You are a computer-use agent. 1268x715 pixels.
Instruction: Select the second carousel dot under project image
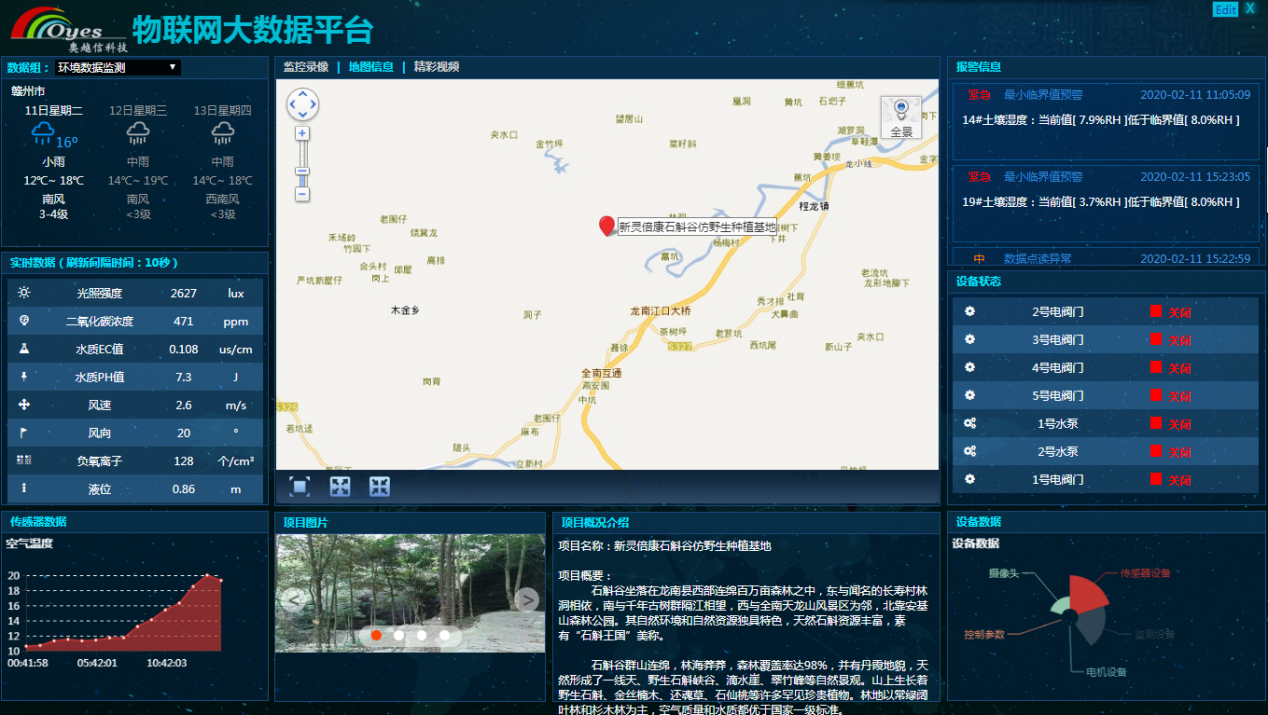pos(399,635)
